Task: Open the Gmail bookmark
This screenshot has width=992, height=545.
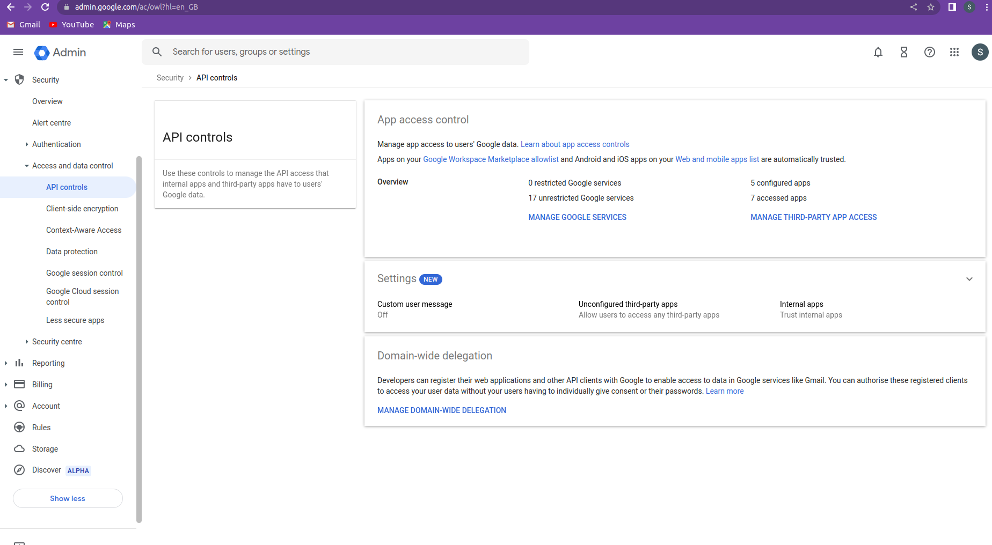Action: click(23, 25)
